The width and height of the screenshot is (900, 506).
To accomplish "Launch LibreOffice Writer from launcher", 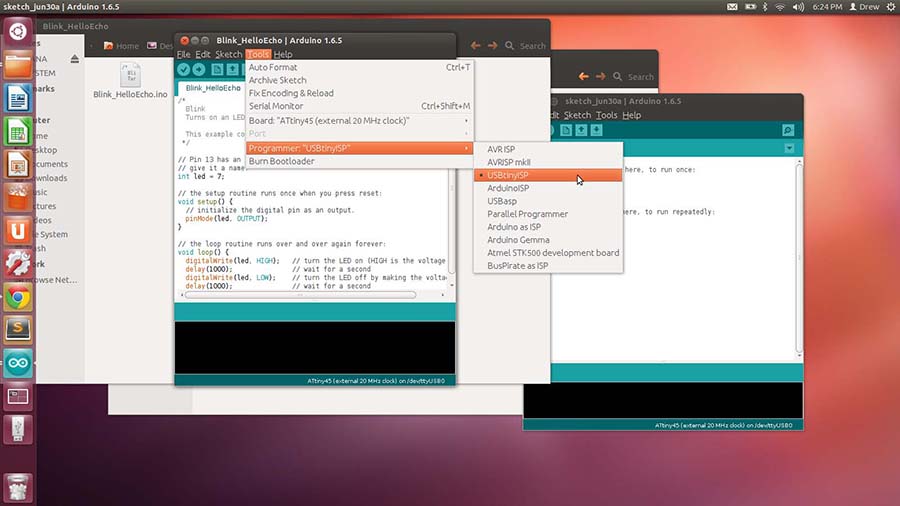I will tap(18, 98).
